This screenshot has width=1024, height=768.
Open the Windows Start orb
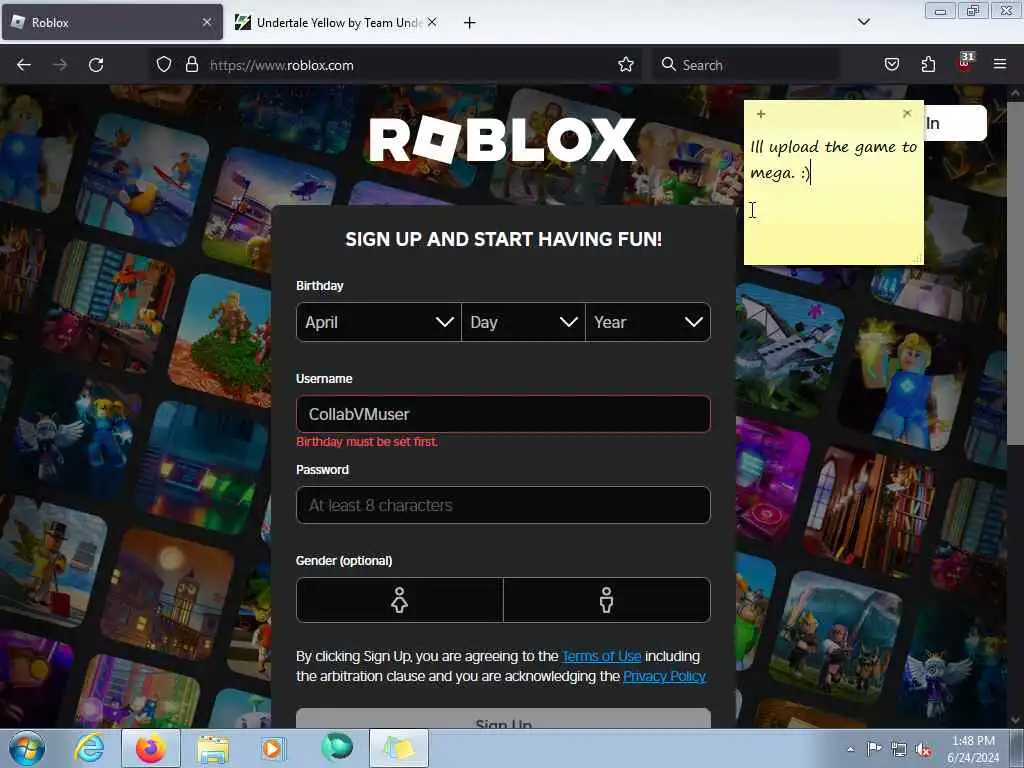(x=27, y=748)
